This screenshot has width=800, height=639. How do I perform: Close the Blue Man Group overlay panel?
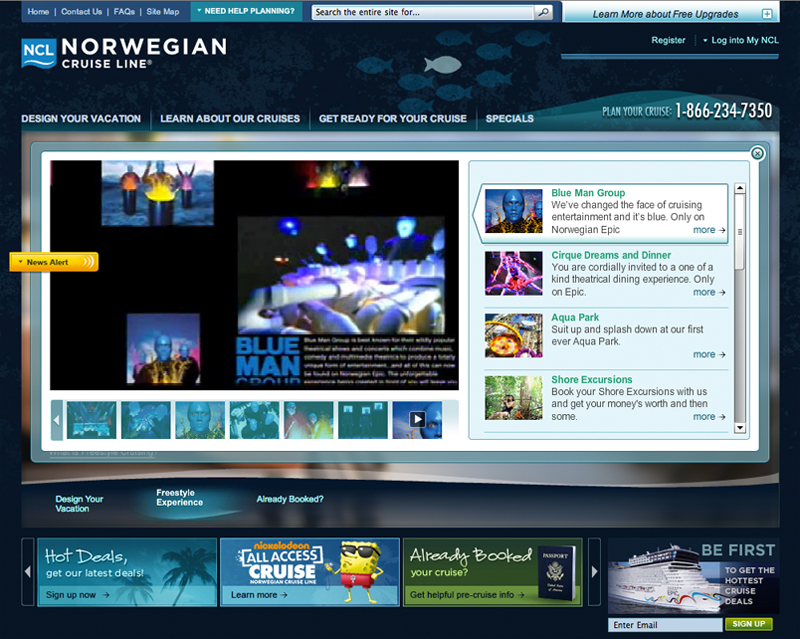[x=757, y=153]
